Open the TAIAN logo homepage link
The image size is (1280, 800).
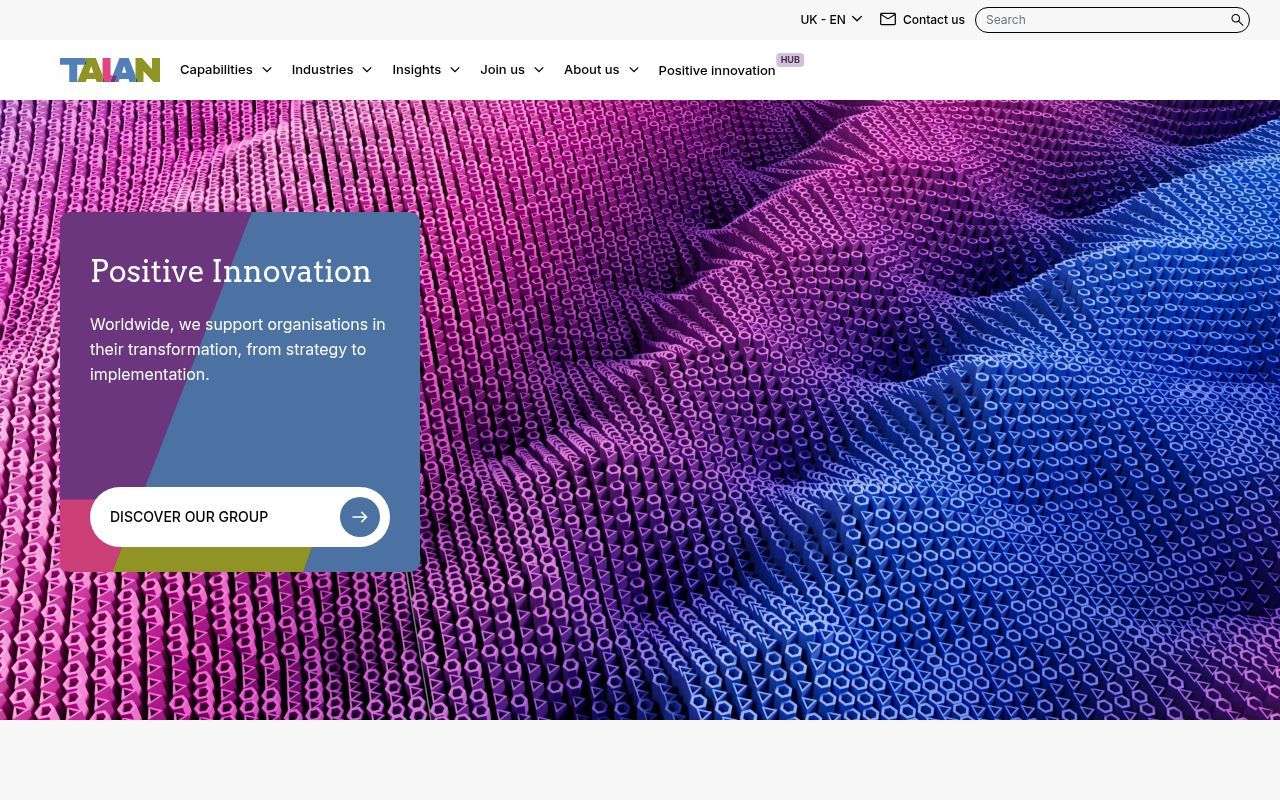pos(110,70)
